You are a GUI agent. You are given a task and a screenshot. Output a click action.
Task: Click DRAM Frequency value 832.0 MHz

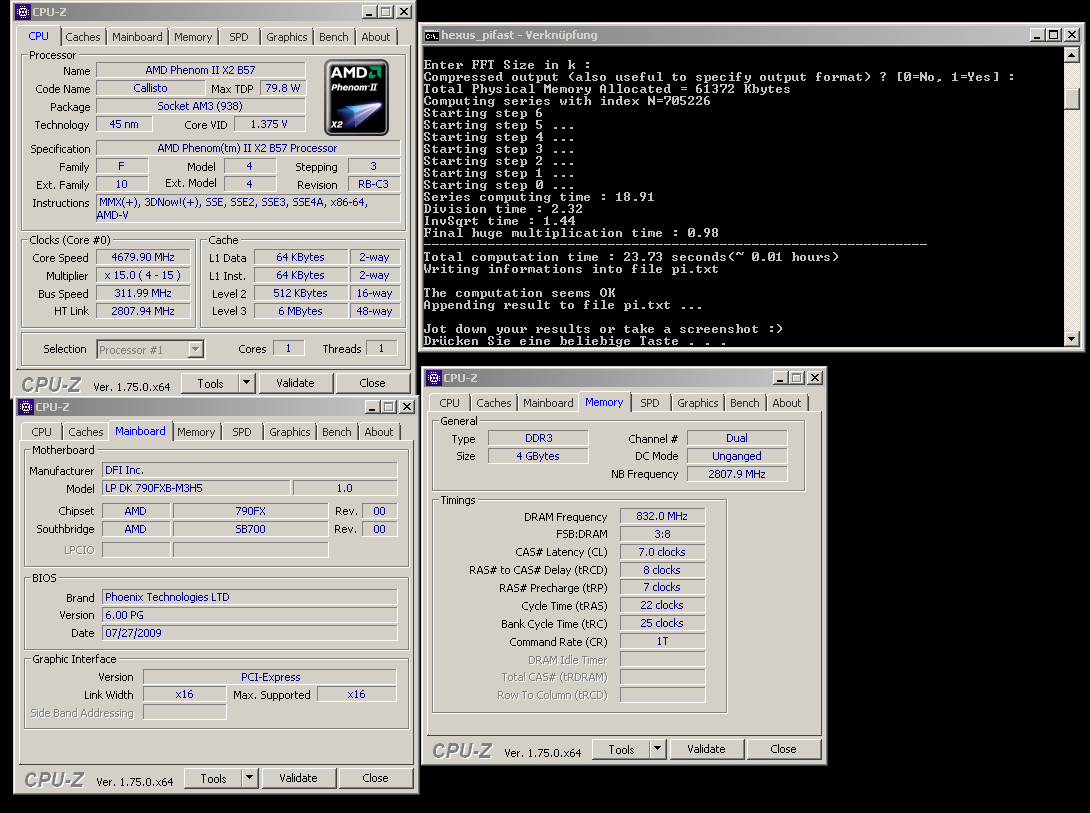pos(662,516)
